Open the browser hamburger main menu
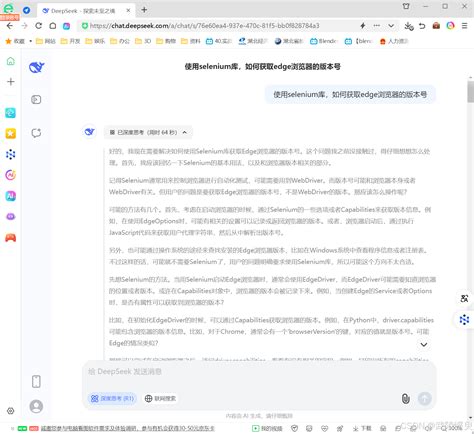This screenshot has height=434, width=474. point(464,26)
